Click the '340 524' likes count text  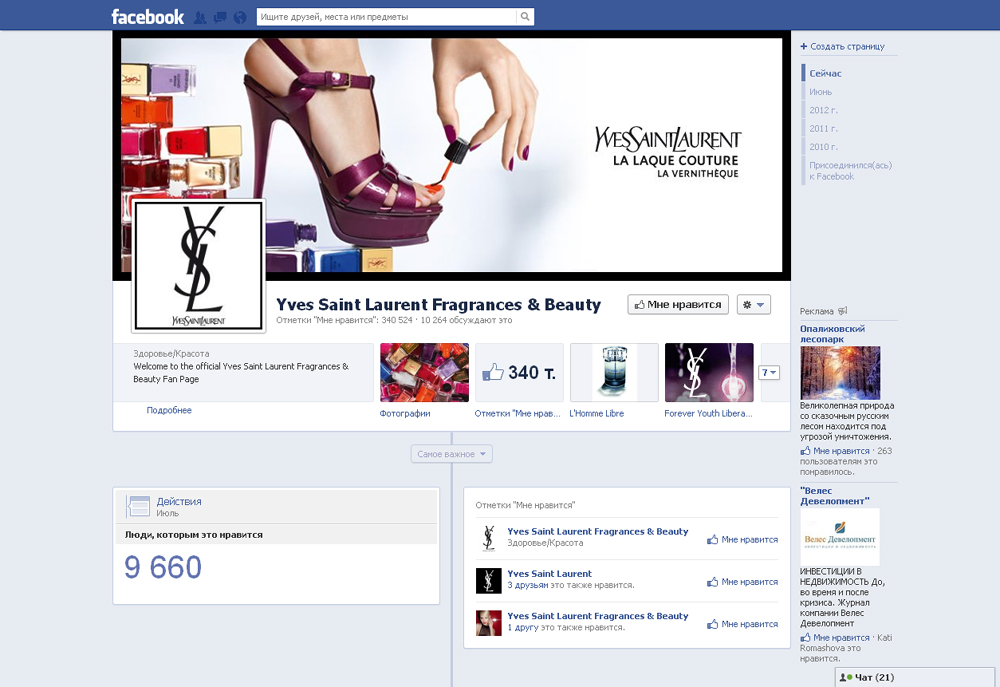coord(397,320)
